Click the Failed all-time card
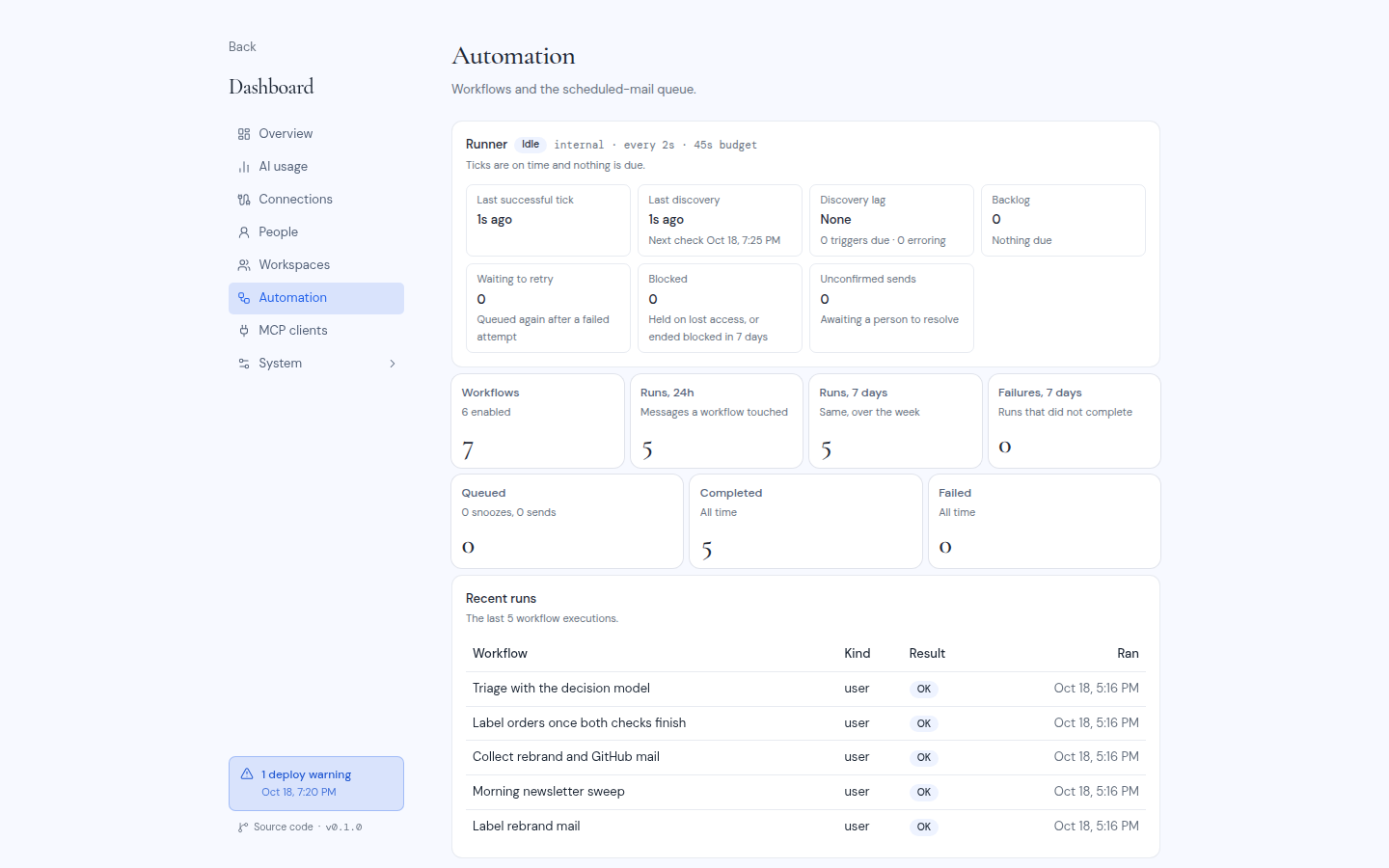The image size is (1389, 868). pyautogui.click(x=1045, y=522)
